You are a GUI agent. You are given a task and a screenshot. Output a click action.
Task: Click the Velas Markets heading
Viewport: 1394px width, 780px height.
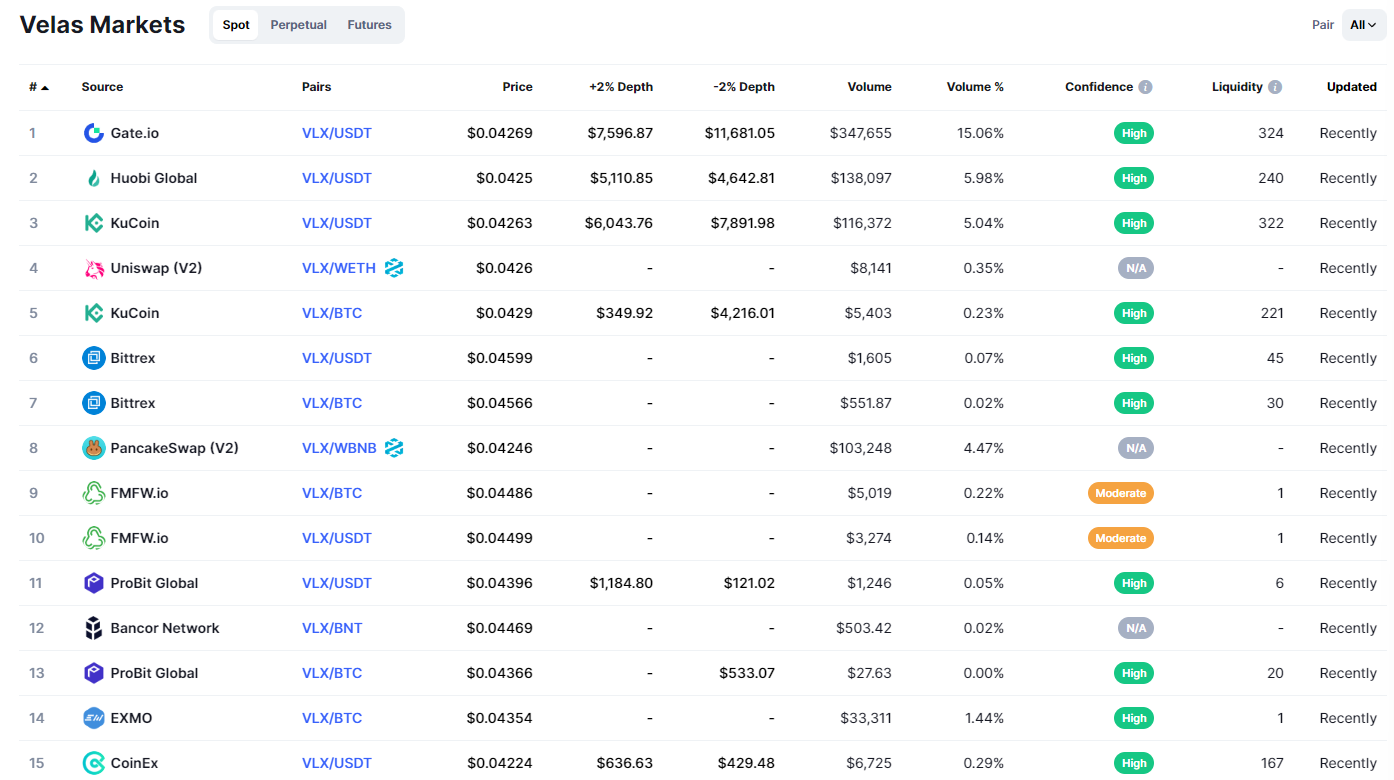click(102, 25)
